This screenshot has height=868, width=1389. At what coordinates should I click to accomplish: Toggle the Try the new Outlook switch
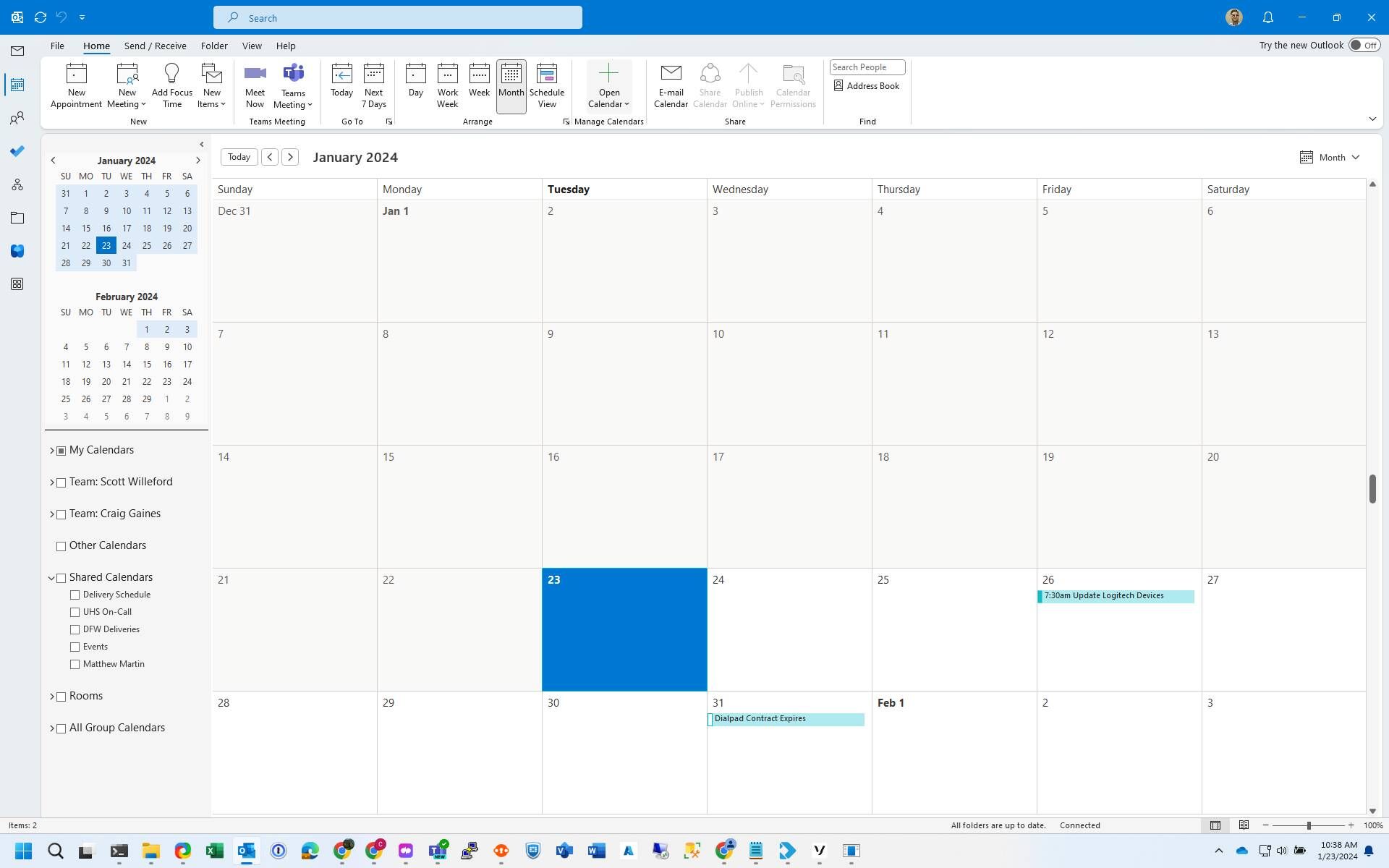pos(1364,45)
